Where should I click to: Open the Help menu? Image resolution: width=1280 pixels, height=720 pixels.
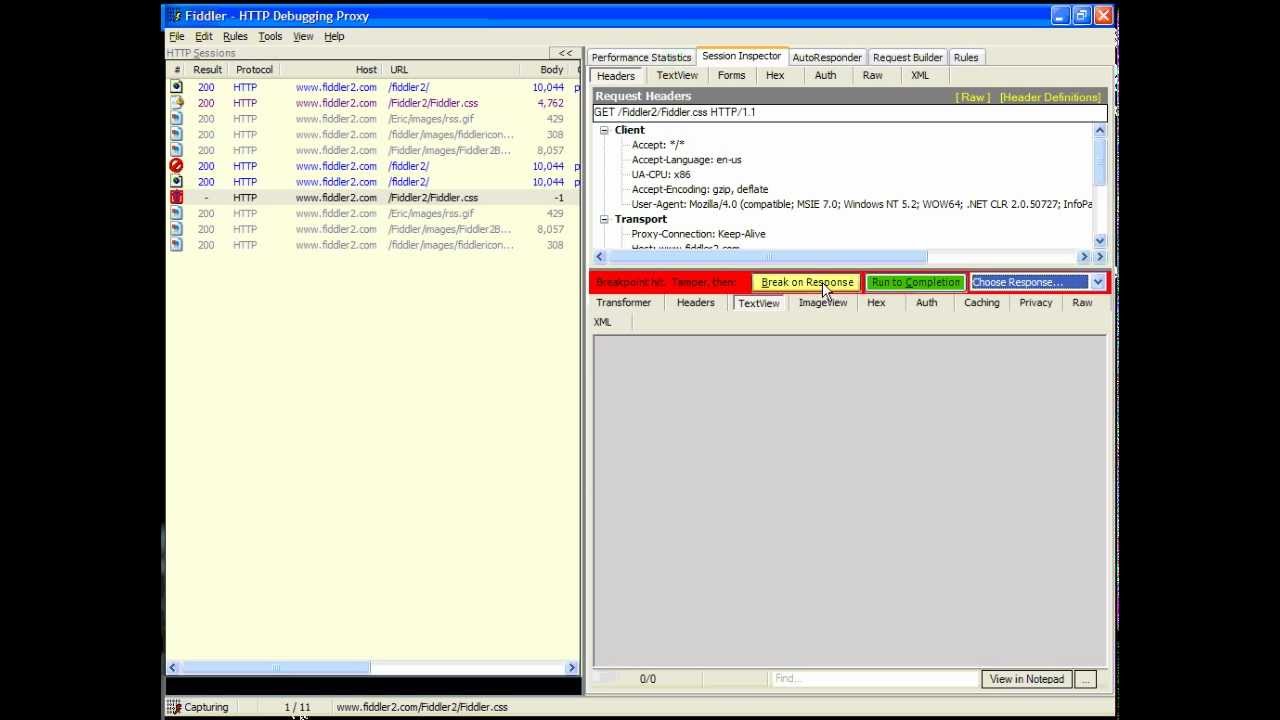(x=334, y=36)
